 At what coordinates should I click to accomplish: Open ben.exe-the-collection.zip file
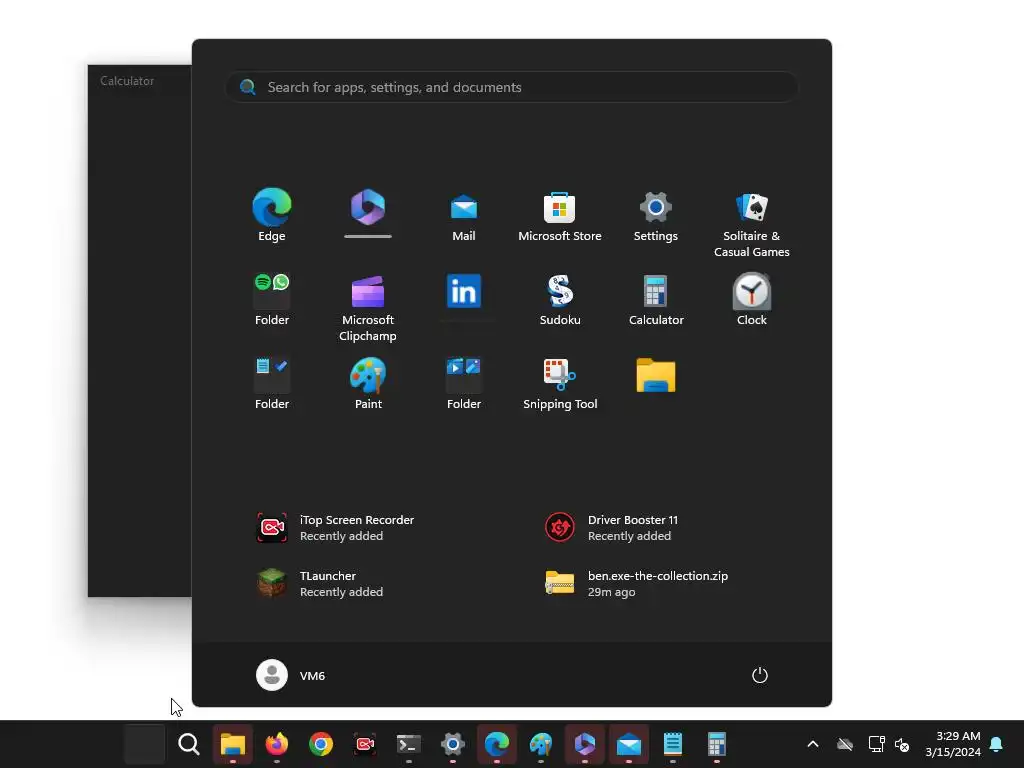click(636, 584)
